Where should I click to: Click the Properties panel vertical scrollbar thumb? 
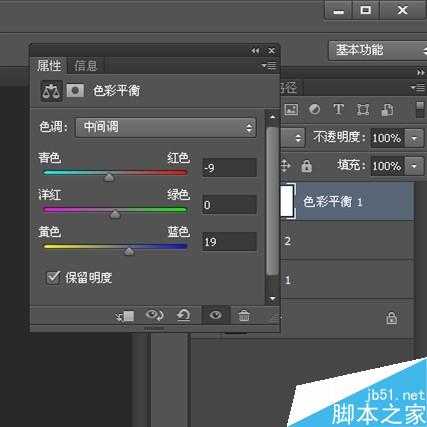[x=272, y=200]
